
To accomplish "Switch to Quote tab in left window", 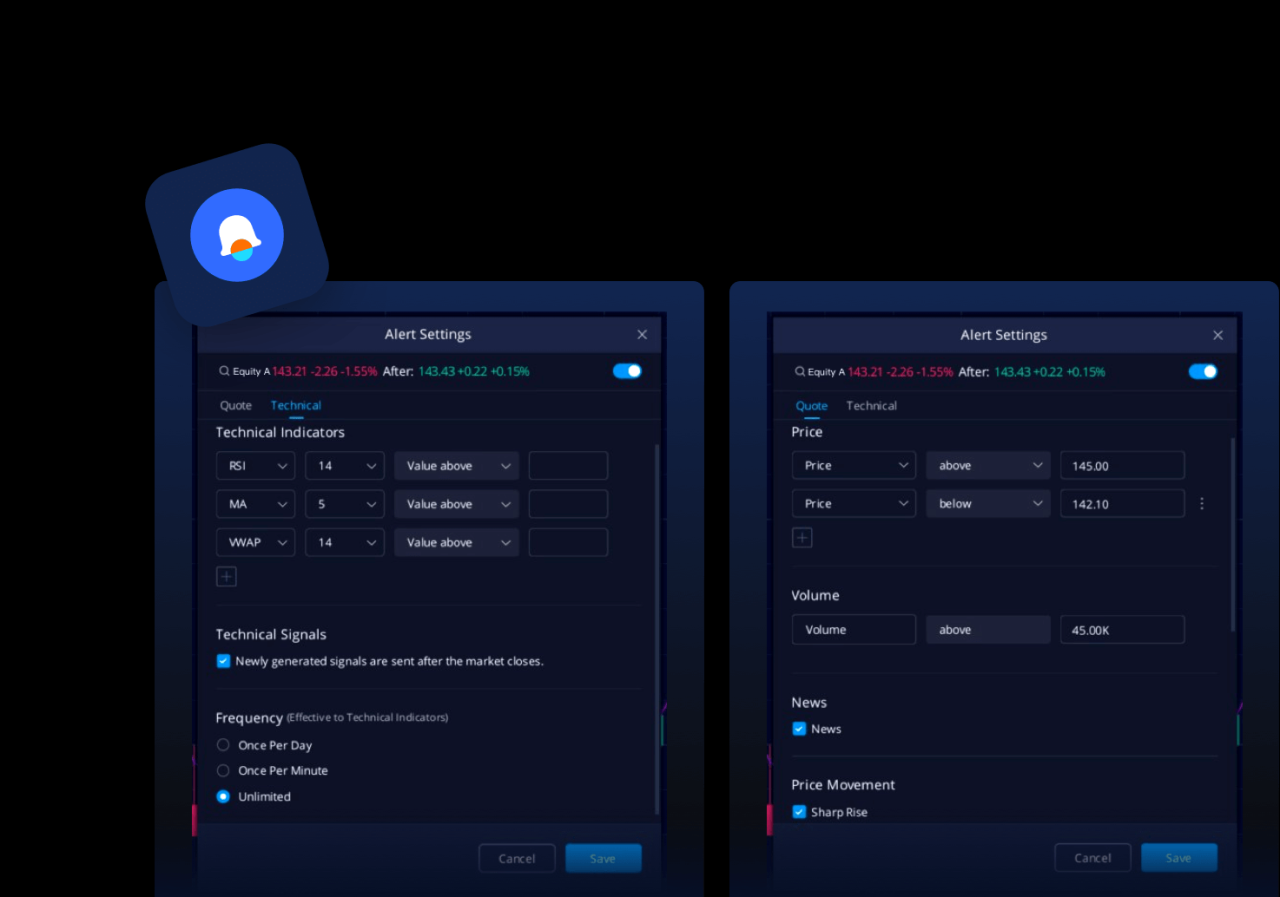I will click(x=236, y=405).
